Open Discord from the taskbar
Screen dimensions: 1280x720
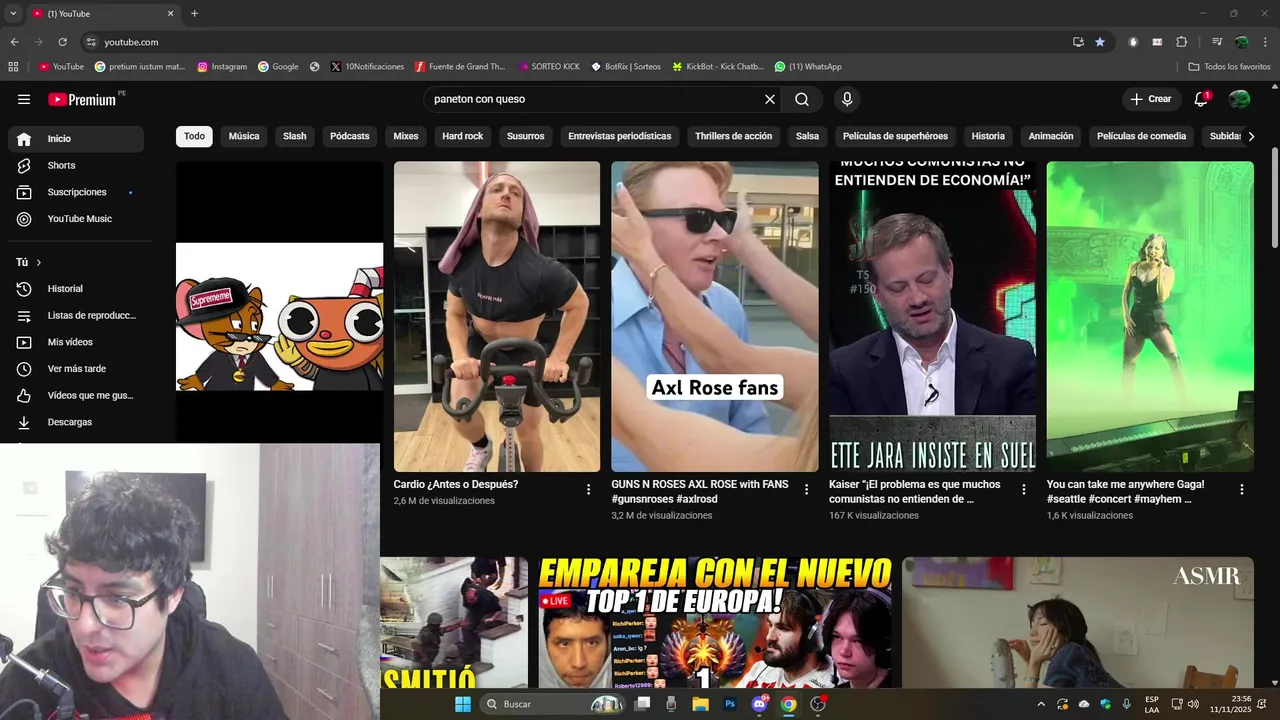[759, 704]
